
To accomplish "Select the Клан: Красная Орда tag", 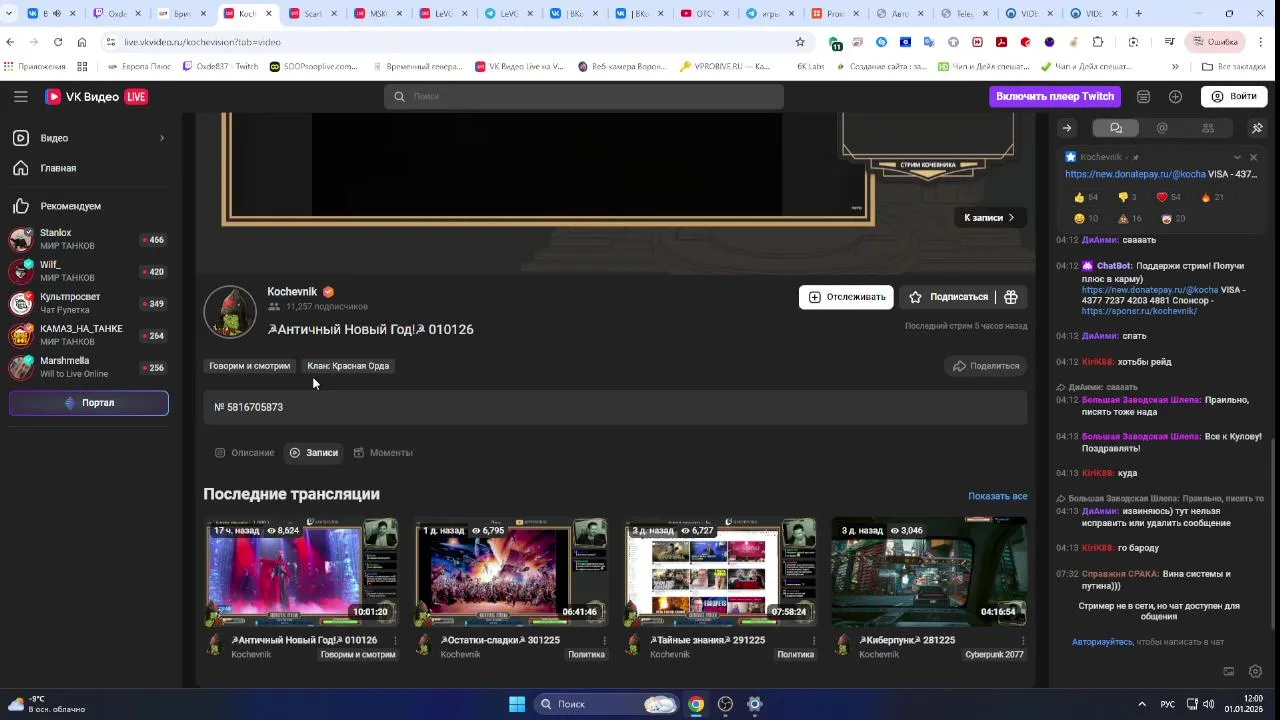I will click(x=348, y=366).
